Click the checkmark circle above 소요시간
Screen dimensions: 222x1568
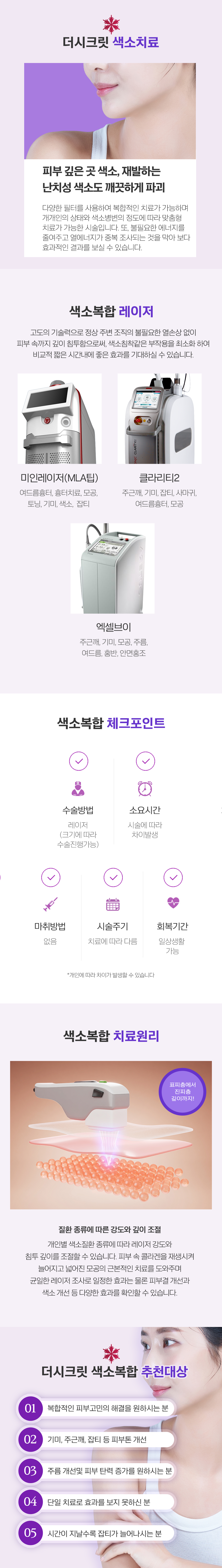145,761
